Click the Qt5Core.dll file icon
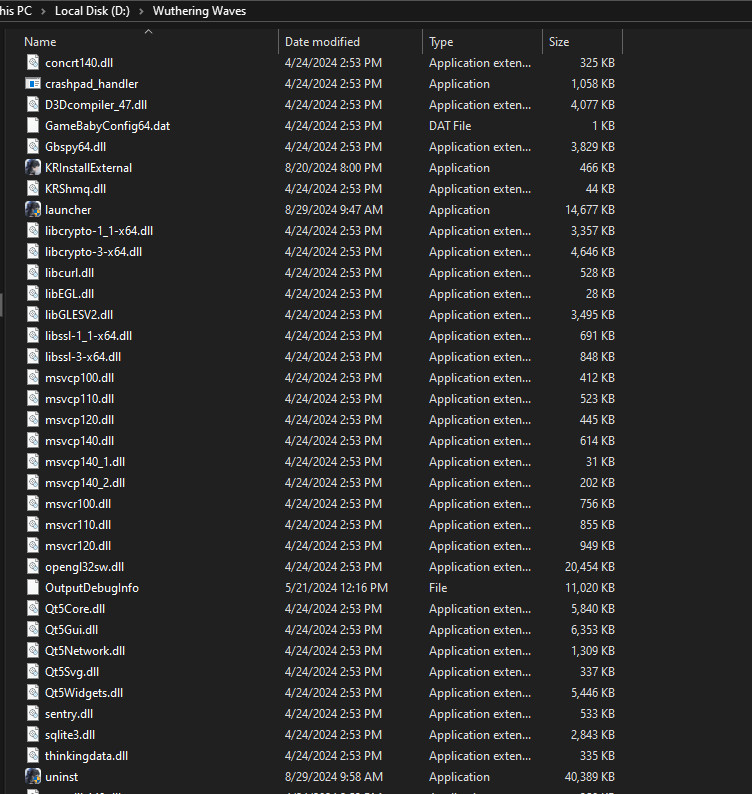Viewport: 752px width, 794px height. [x=33, y=609]
